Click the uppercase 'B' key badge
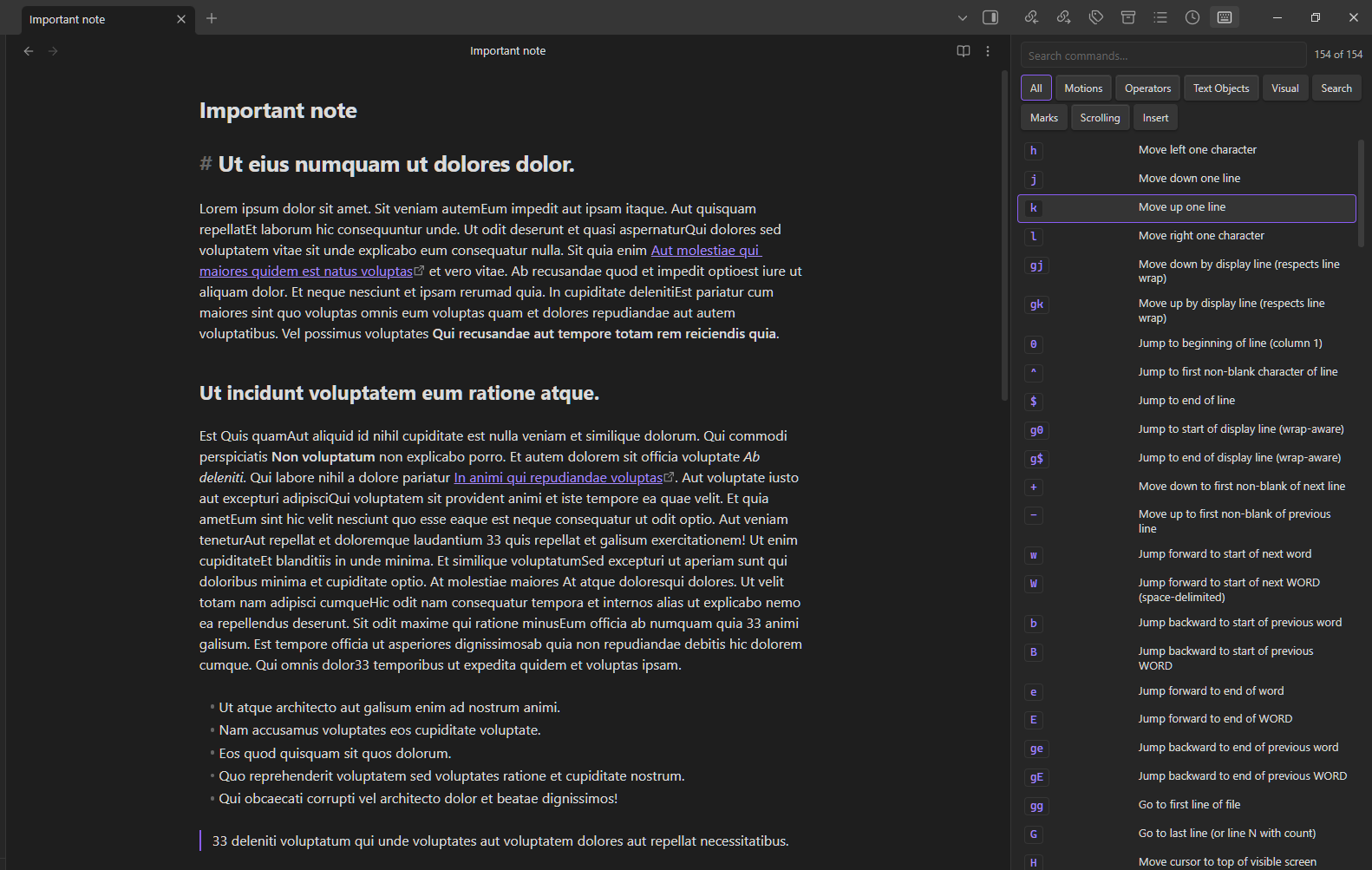The image size is (1372, 870). coord(1033,652)
